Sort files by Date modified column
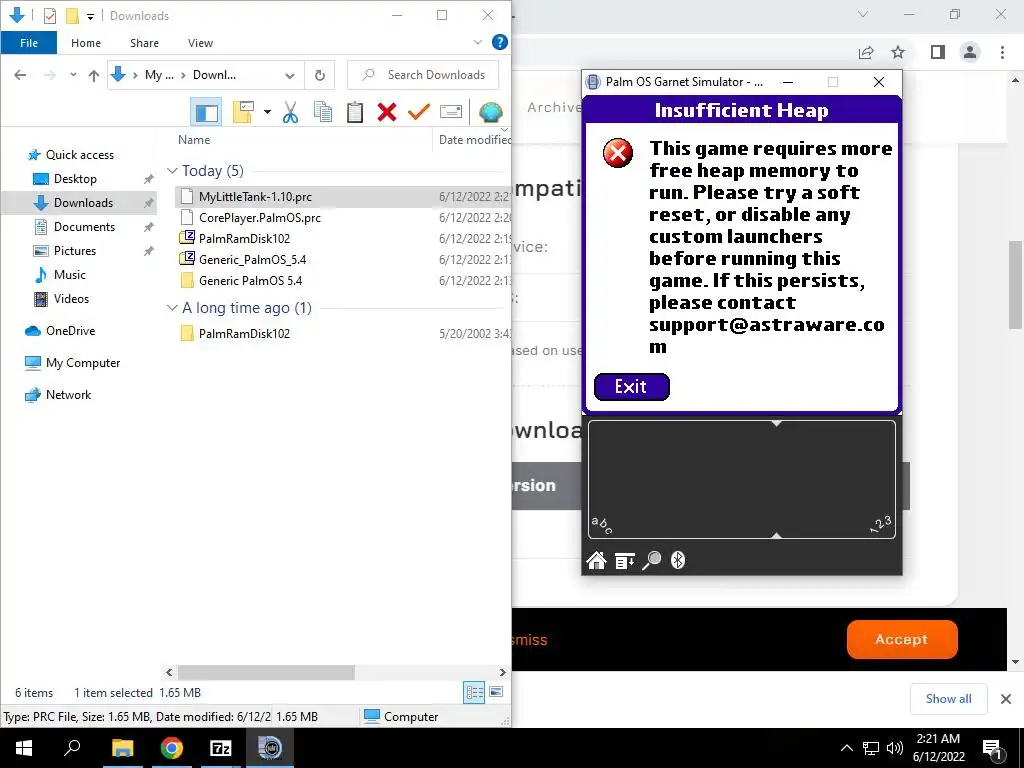This screenshot has height=768, width=1024. pos(474,140)
